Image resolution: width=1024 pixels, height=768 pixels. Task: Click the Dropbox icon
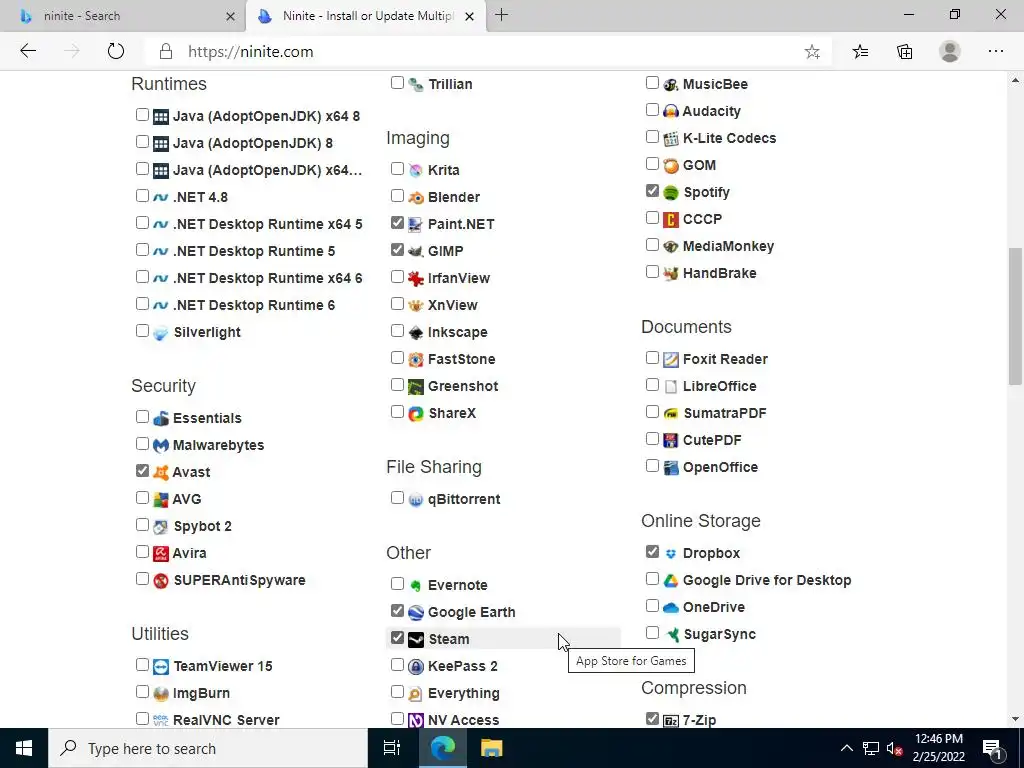tap(671, 553)
